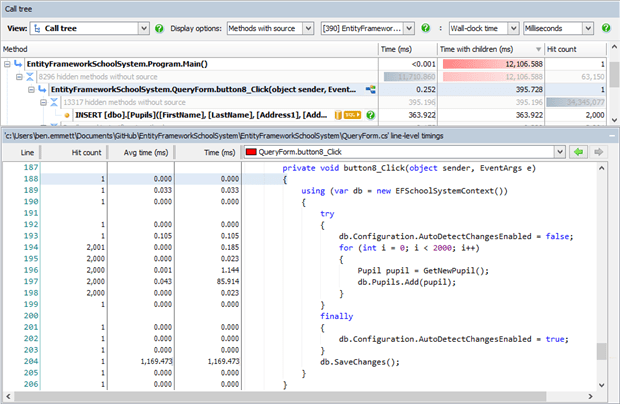Image resolution: width=620 pixels, height=404 pixels.
Task: Click the green help icon on INSERT row
Action: pyautogui.click(x=370, y=115)
